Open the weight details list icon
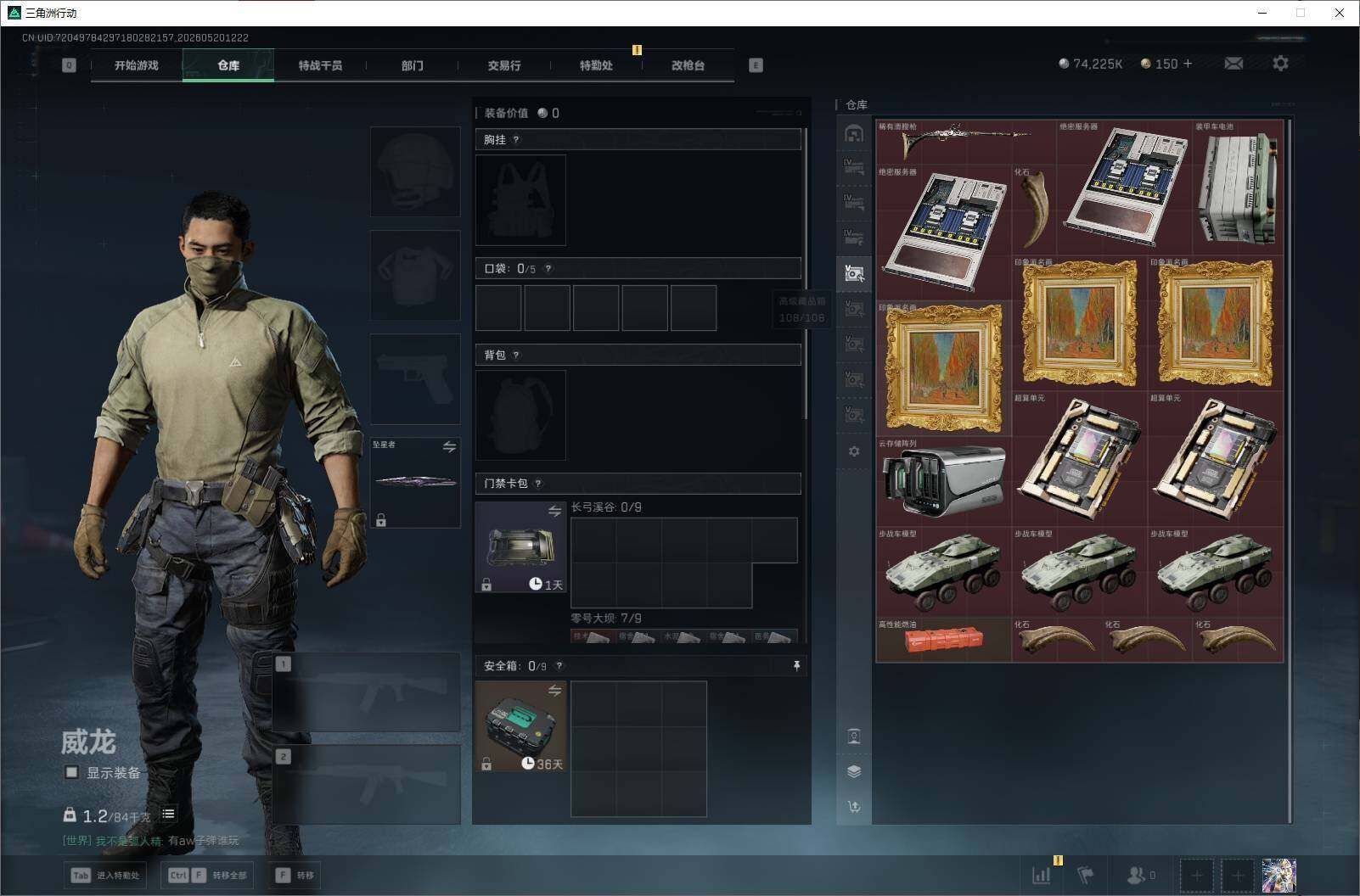Image resolution: width=1360 pixels, height=896 pixels. click(168, 814)
